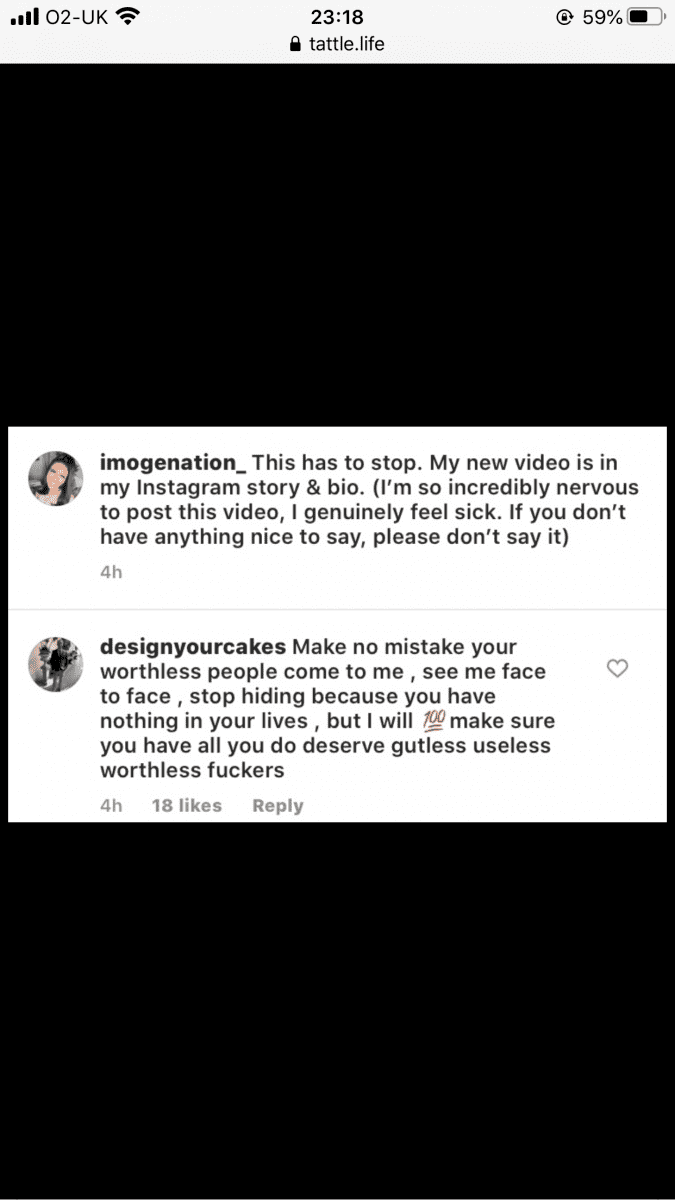Tap the designyourcakes profile avatar
This screenshot has height=1200, width=675.
[x=55, y=662]
